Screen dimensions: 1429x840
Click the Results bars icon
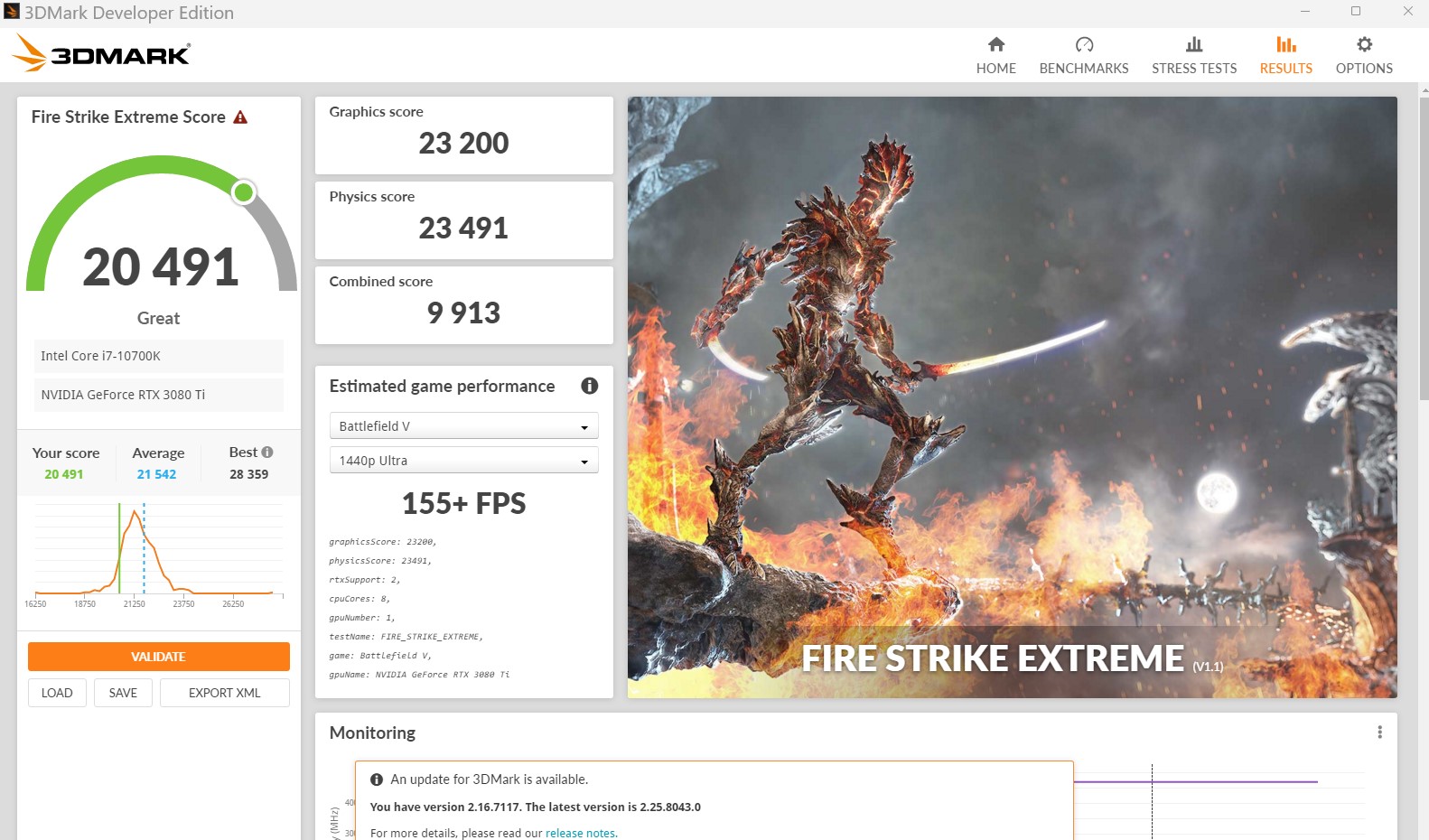1286,44
